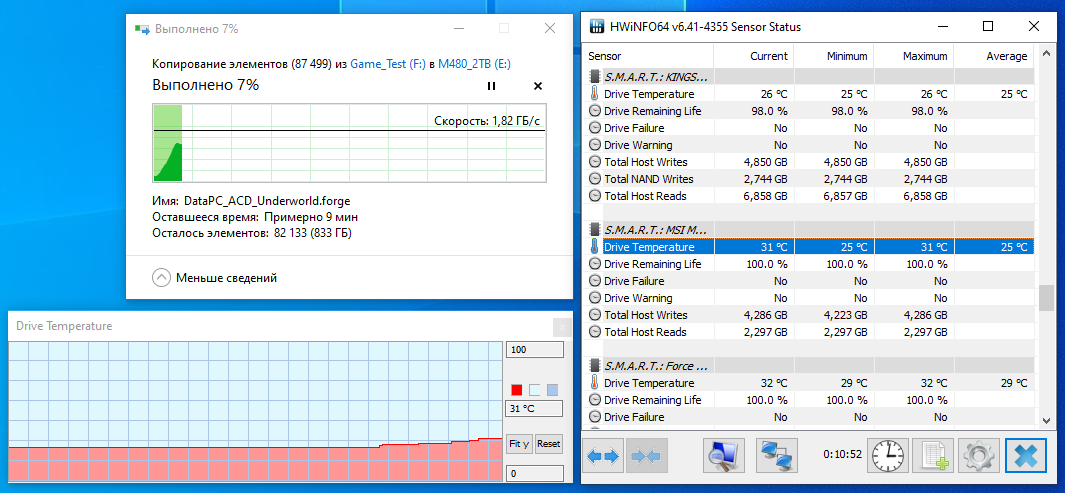Select the S.M.A.R.T.: KINGS... section header
Viewport: 1065px width, 493px height.
(655, 77)
